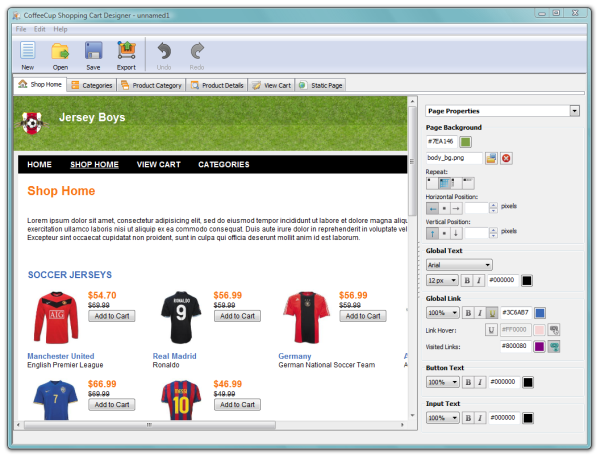Viewport: 600px width, 456px height.
Task: Select the tile repeat icon
Action: point(444,183)
